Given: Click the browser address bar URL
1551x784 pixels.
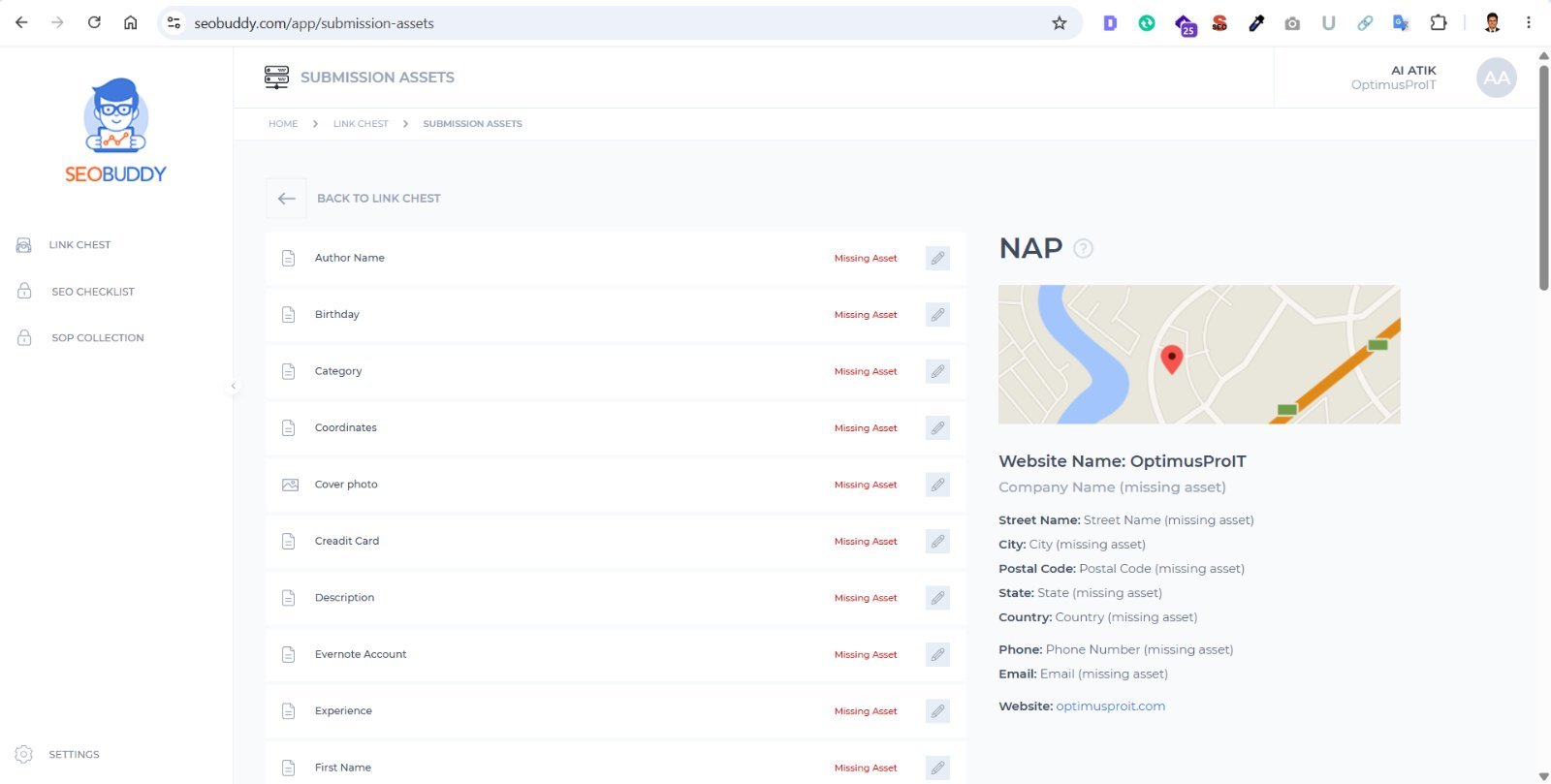Looking at the screenshot, I should point(313,23).
